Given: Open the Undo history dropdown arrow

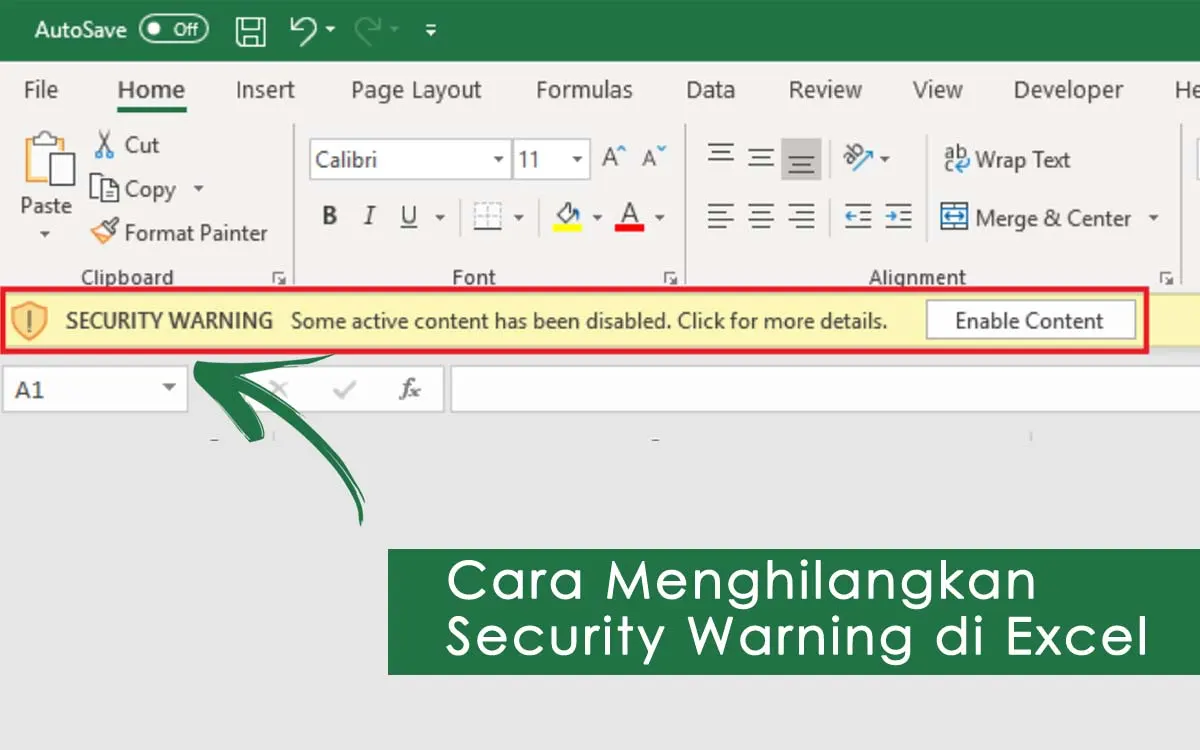Looking at the screenshot, I should coord(331,31).
